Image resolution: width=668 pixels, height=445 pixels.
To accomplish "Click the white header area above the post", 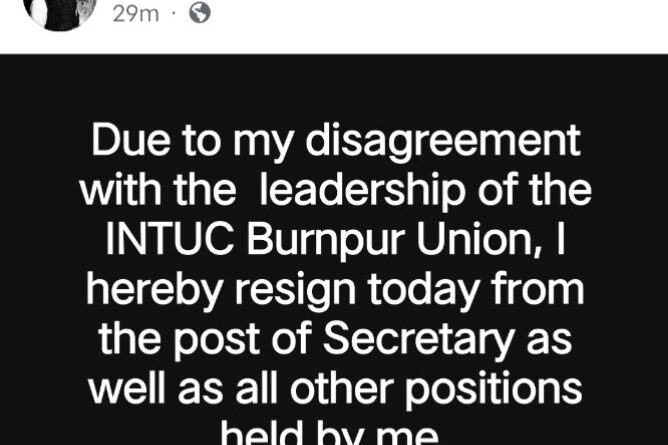I will [x=426, y=26].
